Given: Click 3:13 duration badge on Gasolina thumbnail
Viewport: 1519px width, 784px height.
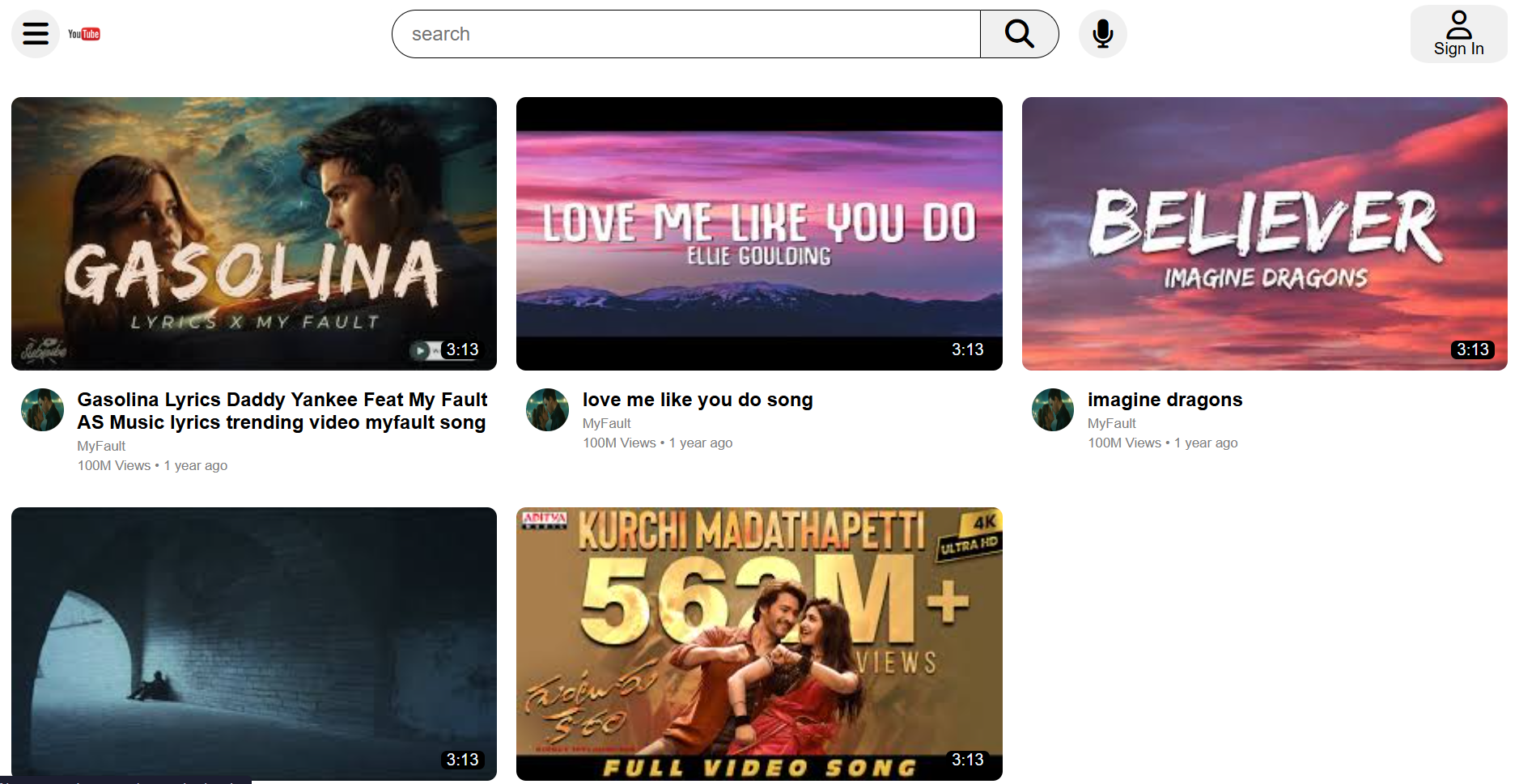Looking at the screenshot, I should (x=462, y=350).
